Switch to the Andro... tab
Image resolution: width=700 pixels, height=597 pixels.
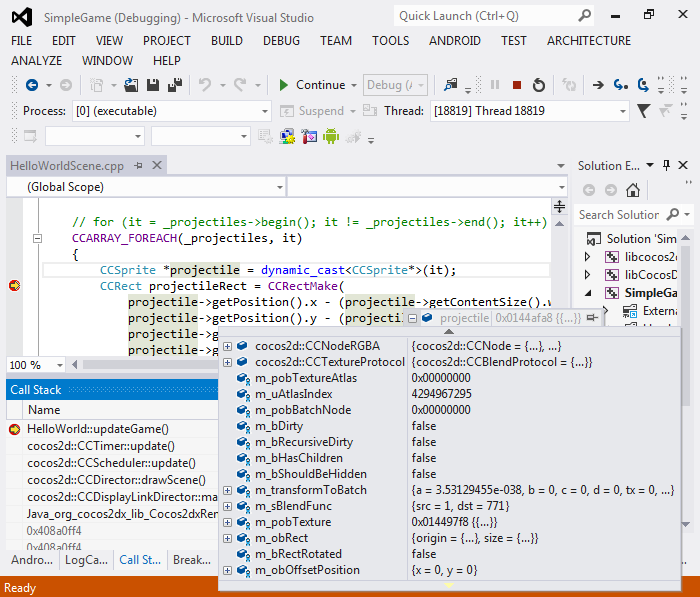[x=32, y=560]
